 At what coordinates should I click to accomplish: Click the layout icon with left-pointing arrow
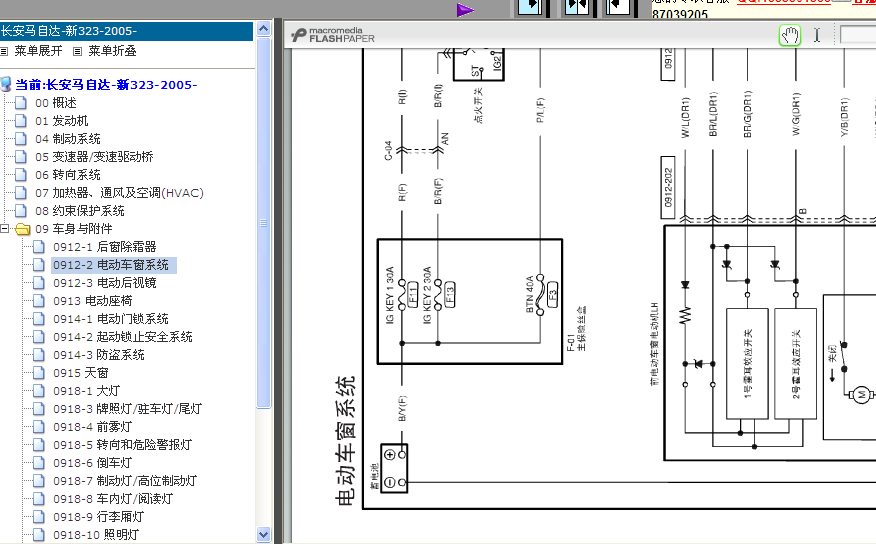(618, 7)
